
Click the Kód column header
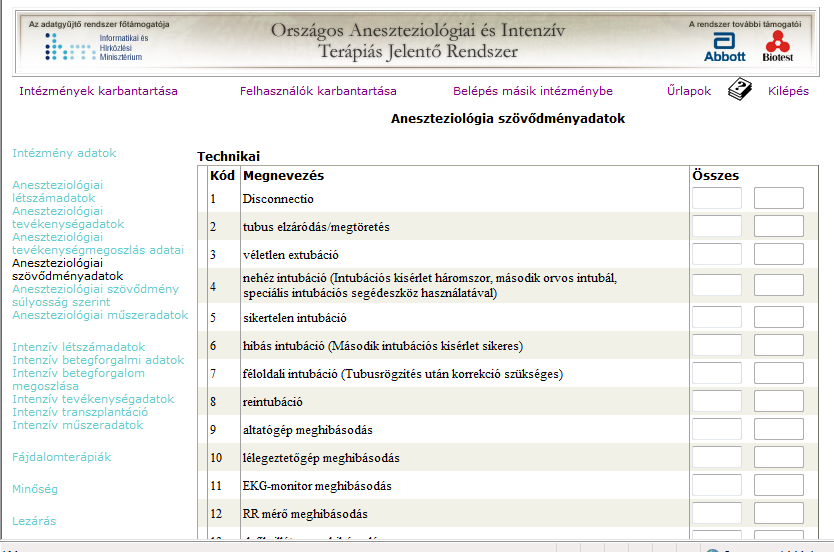[222, 175]
